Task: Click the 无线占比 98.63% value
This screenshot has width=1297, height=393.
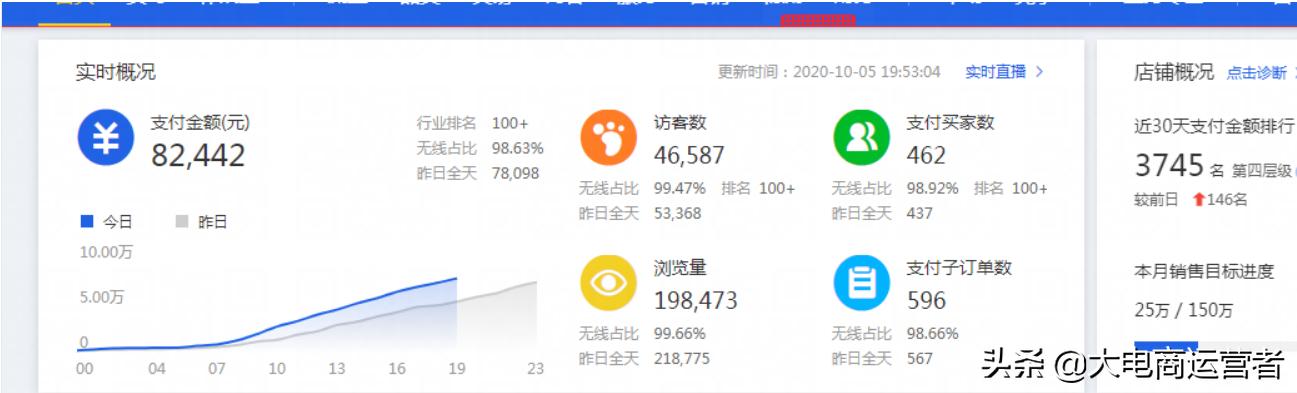Action: click(x=517, y=148)
